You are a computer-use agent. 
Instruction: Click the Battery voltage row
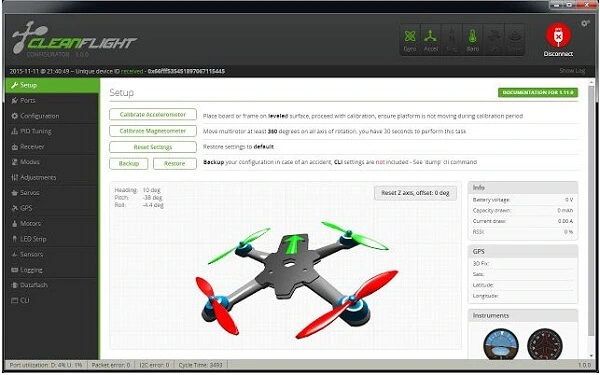(x=523, y=200)
